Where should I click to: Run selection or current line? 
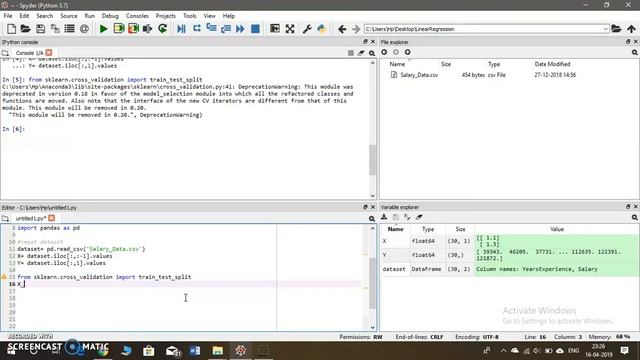tap(147, 29)
